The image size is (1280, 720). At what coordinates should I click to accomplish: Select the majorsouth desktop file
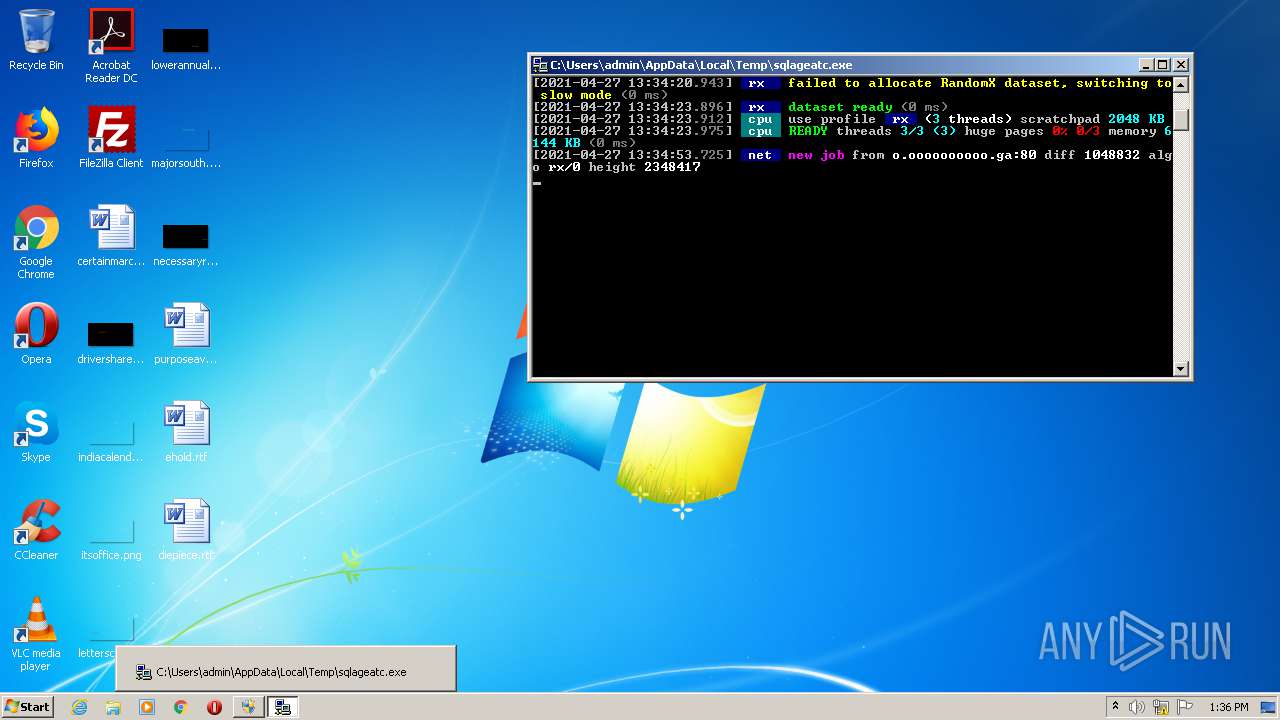(x=186, y=144)
